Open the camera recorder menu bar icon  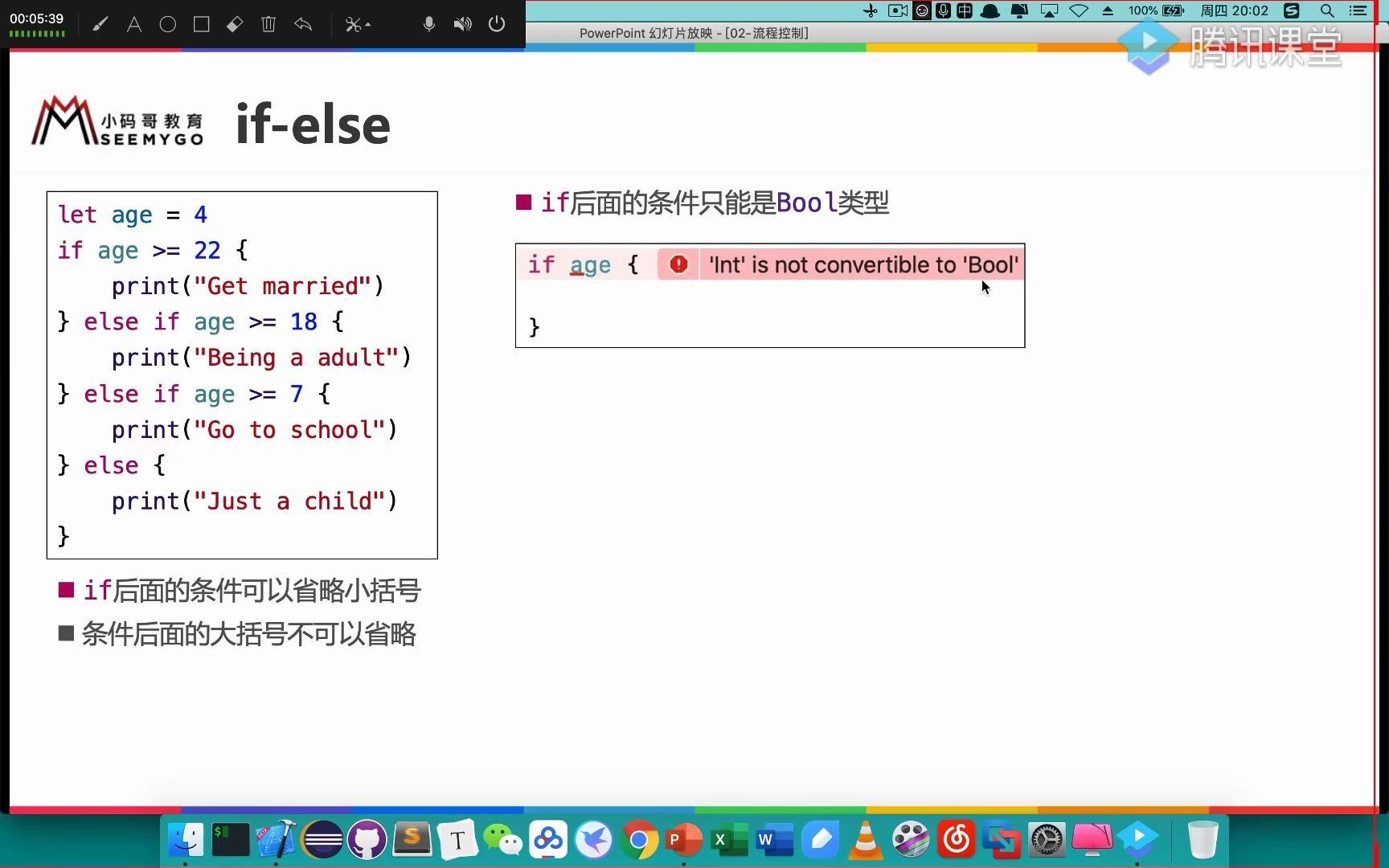(x=897, y=10)
